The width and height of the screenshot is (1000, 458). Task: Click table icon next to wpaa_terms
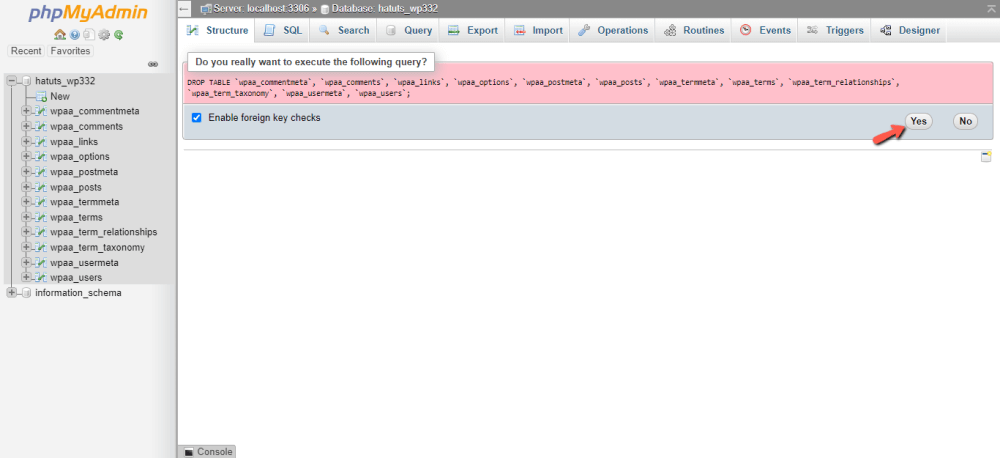click(x=41, y=217)
